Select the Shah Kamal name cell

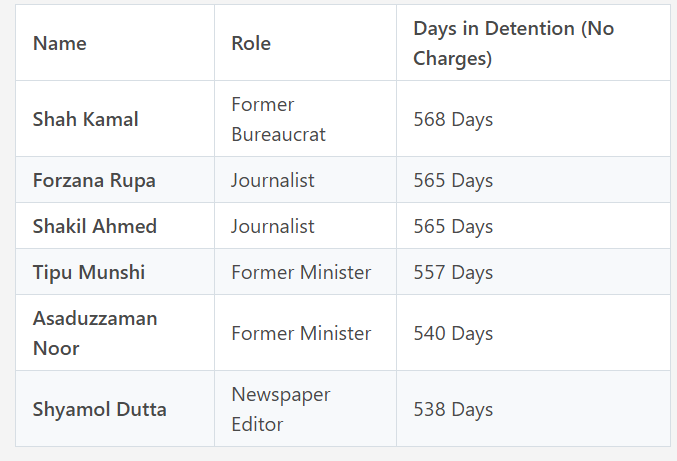(85, 119)
